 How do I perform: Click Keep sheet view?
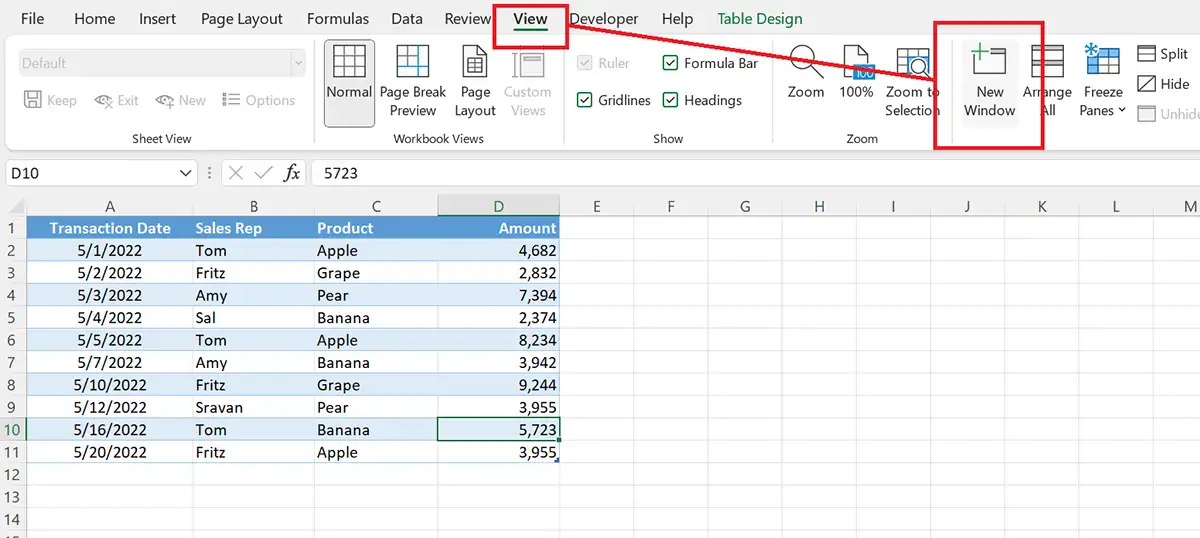50,100
